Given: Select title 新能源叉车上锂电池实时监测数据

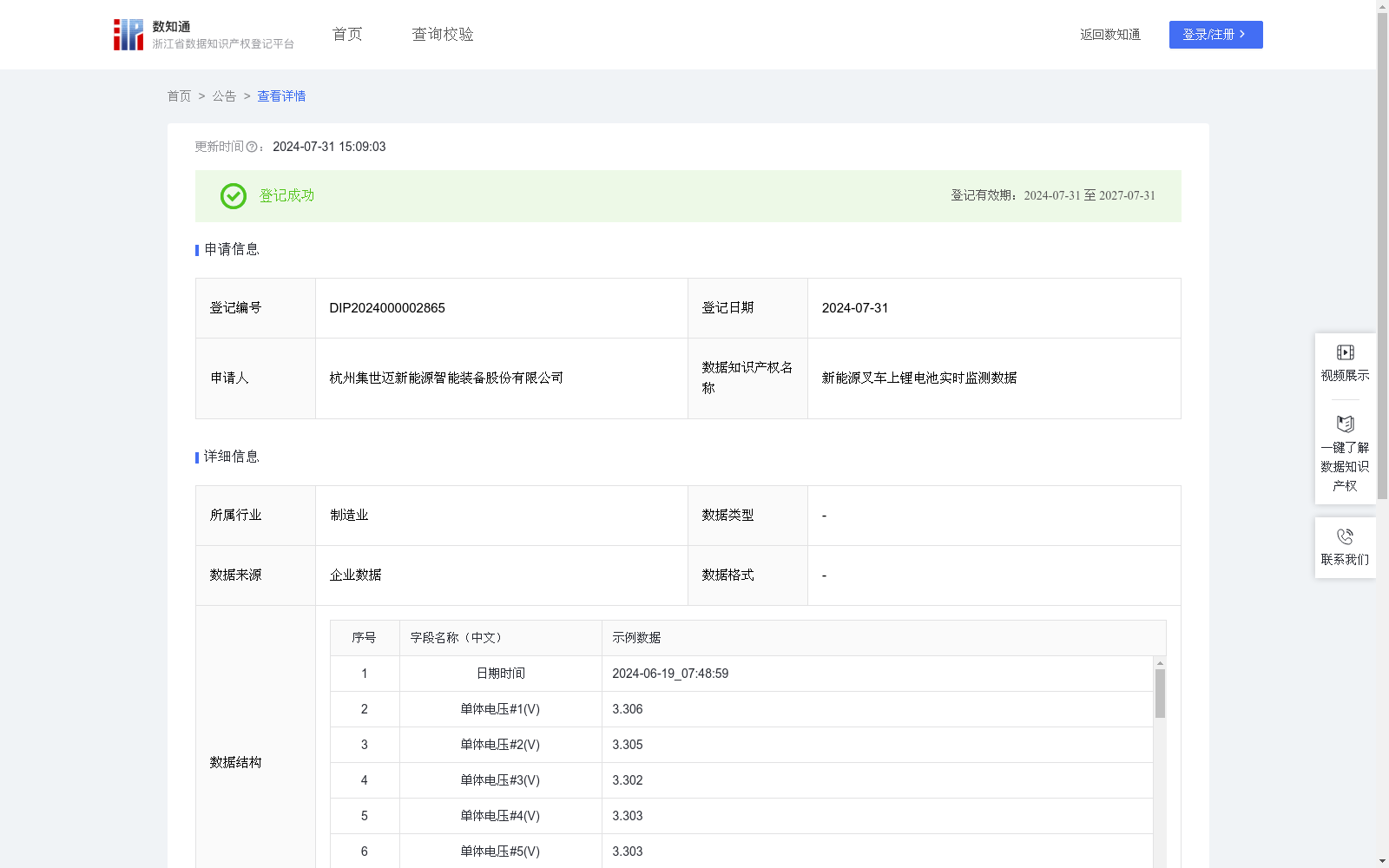Looking at the screenshot, I should pos(919,378).
